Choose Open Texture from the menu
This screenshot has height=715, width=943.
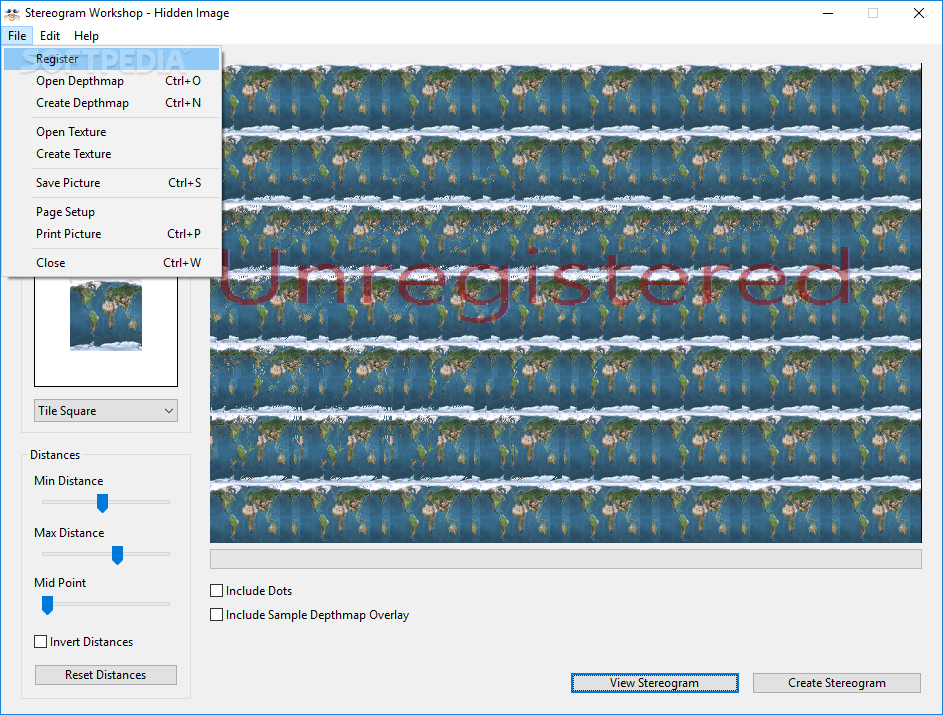tap(112, 132)
